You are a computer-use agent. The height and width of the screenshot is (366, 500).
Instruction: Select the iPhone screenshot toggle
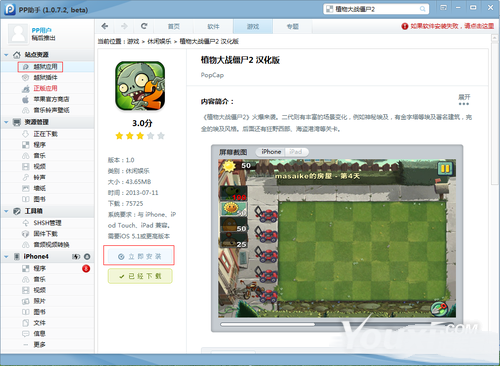coord(271,152)
